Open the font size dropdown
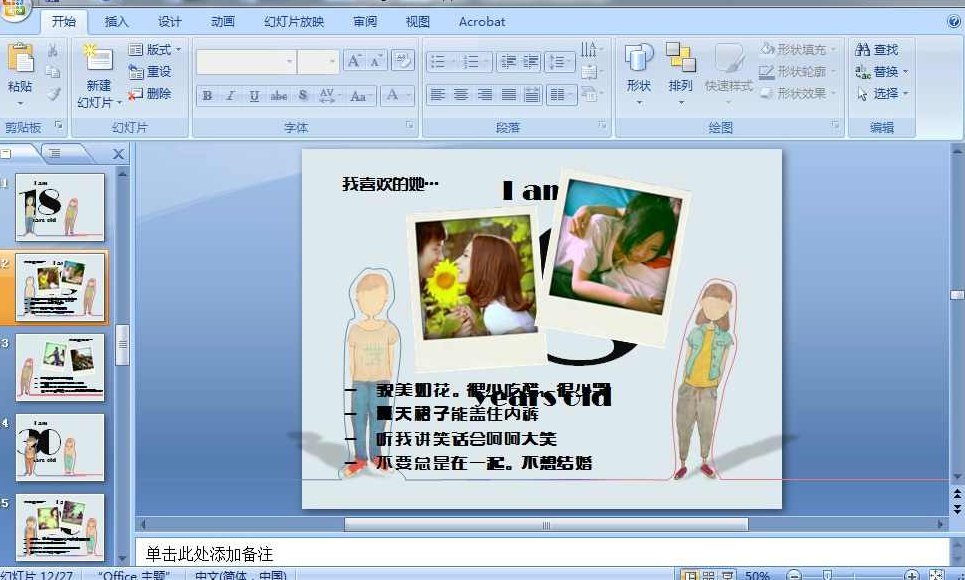 [330, 60]
